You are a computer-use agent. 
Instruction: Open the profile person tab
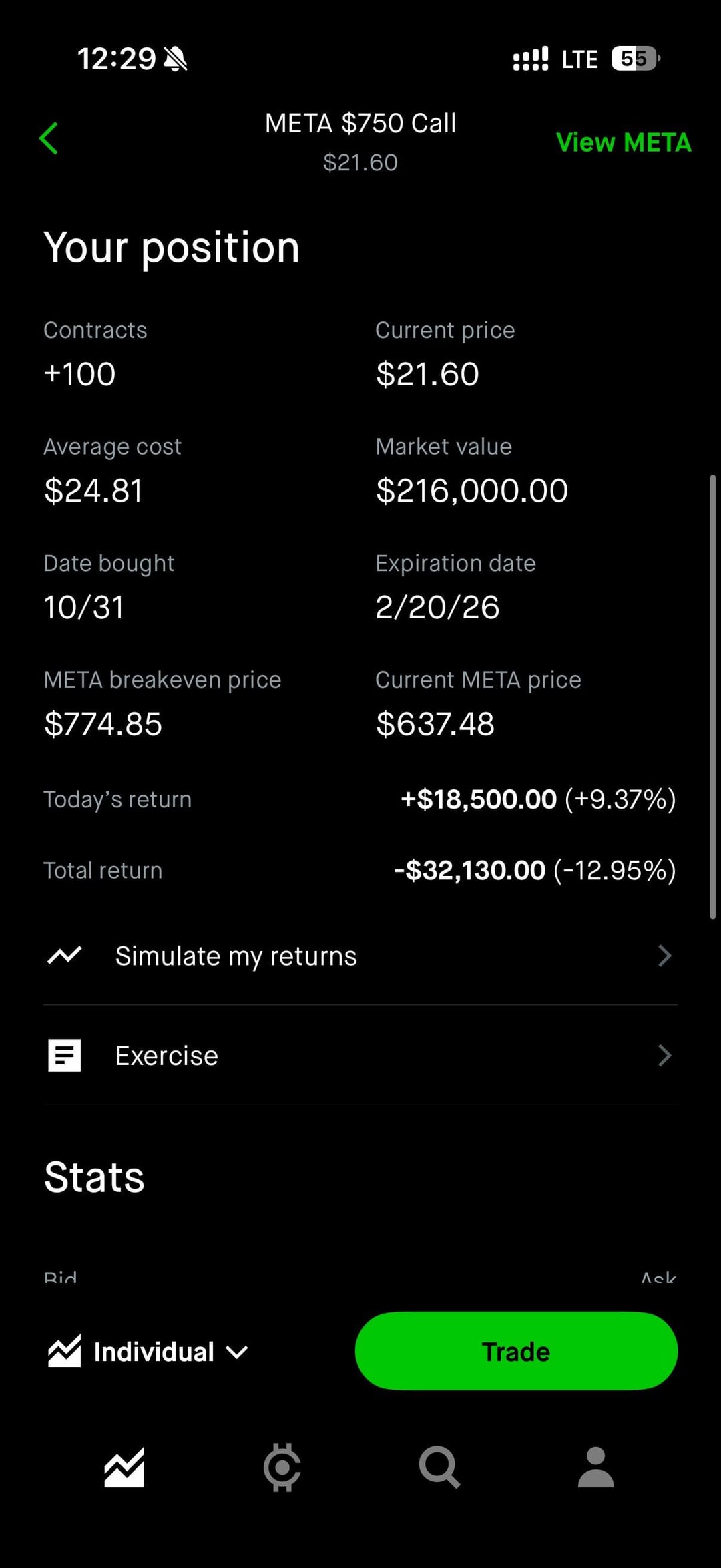pos(595,1468)
